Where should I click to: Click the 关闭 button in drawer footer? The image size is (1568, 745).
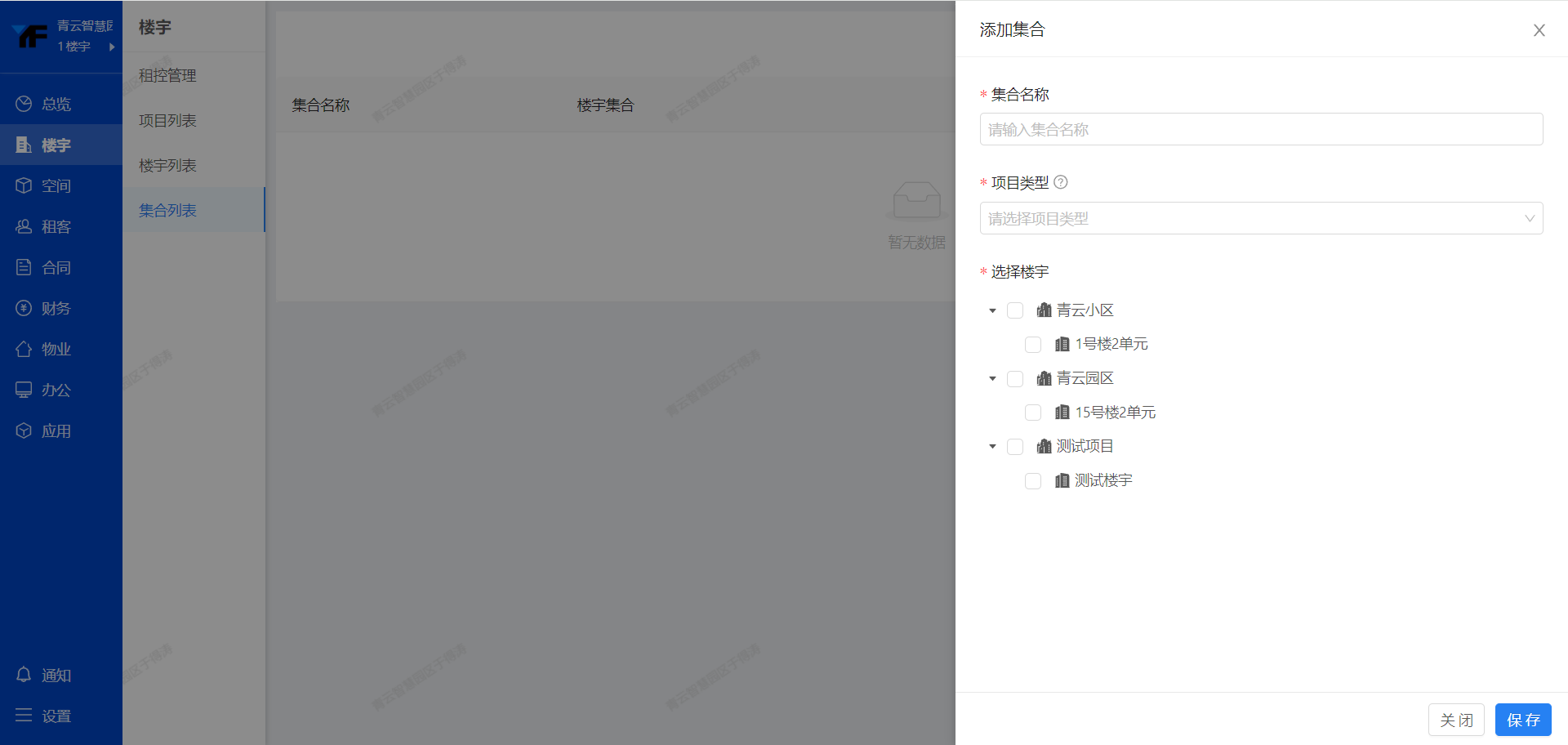pyautogui.click(x=1456, y=720)
